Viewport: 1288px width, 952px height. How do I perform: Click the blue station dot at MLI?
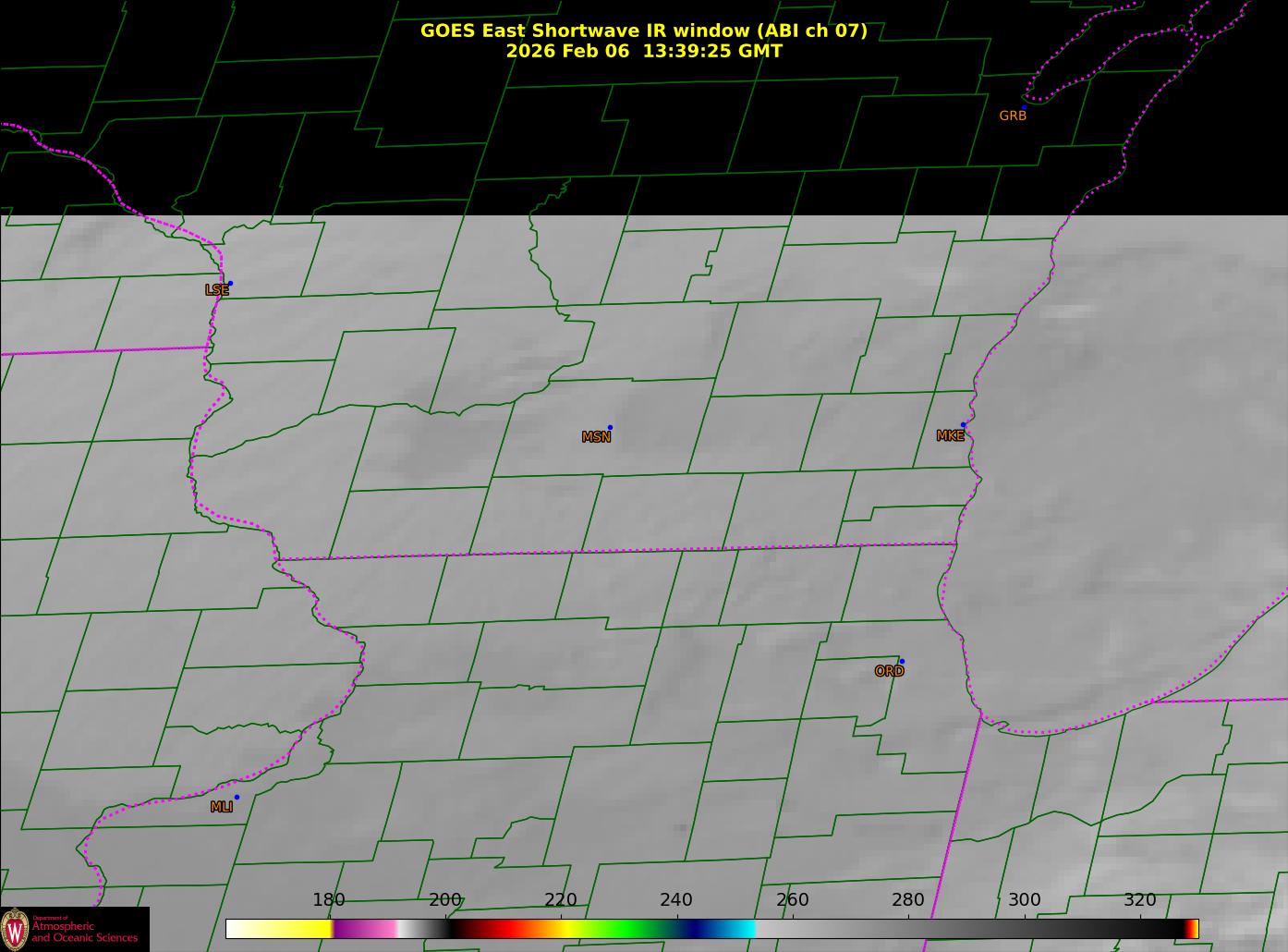[237, 797]
